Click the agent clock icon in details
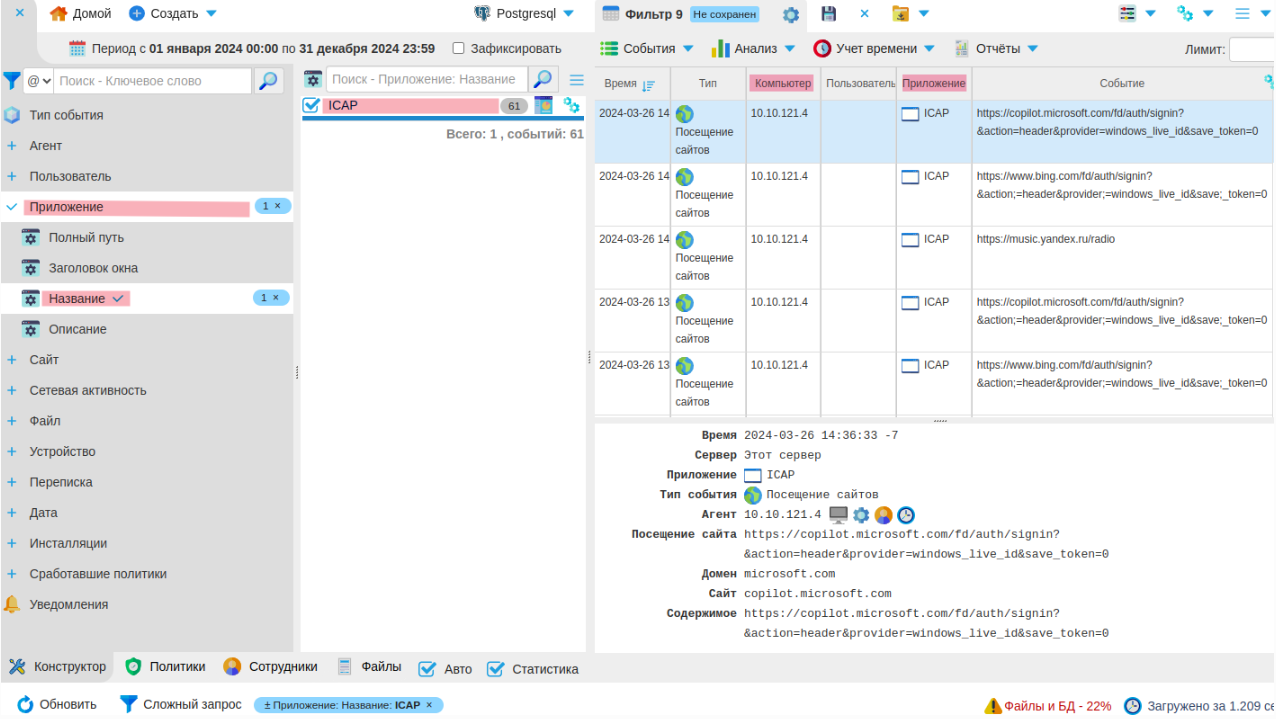Viewport: 1276px width, 719px height. click(905, 515)
